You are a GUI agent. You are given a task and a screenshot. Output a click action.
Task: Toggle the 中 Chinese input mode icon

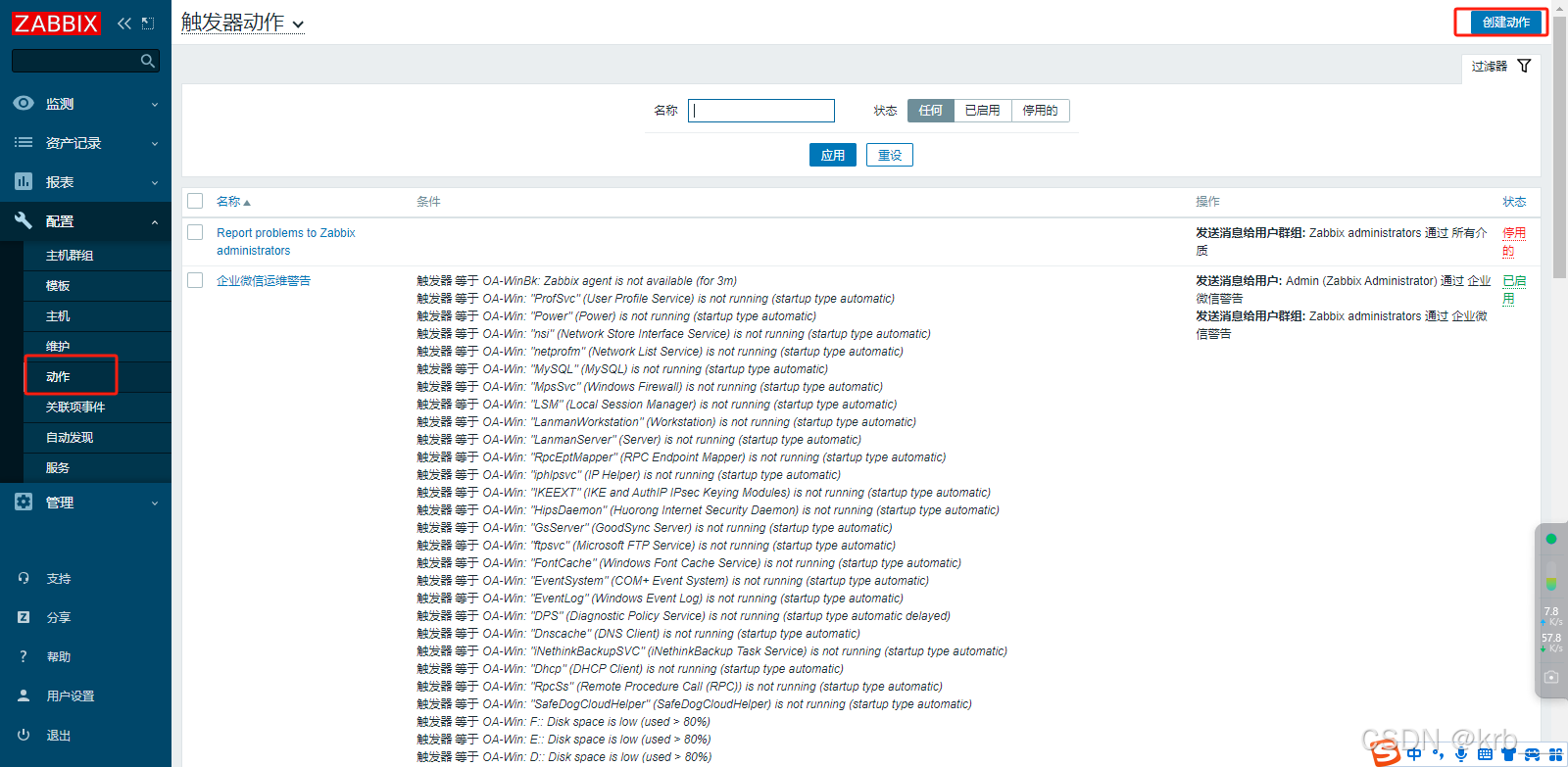tap(1414, 754)
